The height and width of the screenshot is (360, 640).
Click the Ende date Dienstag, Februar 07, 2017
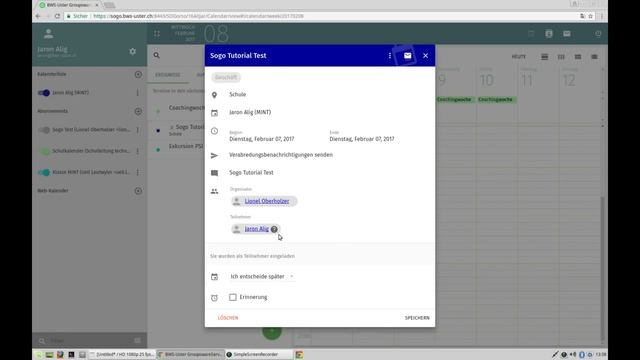click(362, 139)
